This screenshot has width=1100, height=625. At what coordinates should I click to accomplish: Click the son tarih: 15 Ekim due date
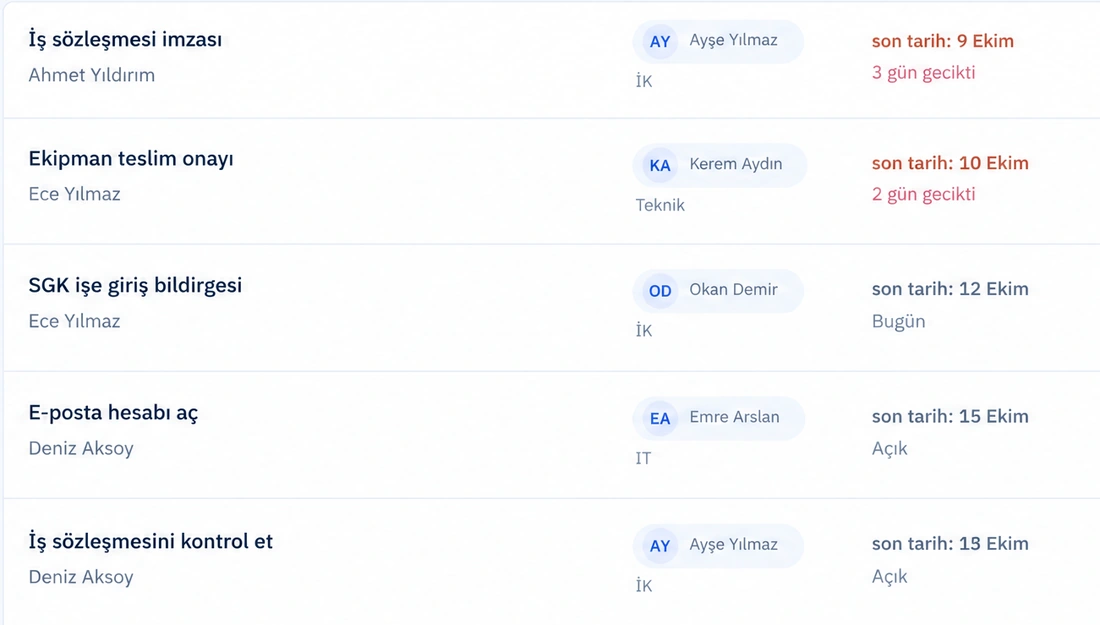click(950, 417)
